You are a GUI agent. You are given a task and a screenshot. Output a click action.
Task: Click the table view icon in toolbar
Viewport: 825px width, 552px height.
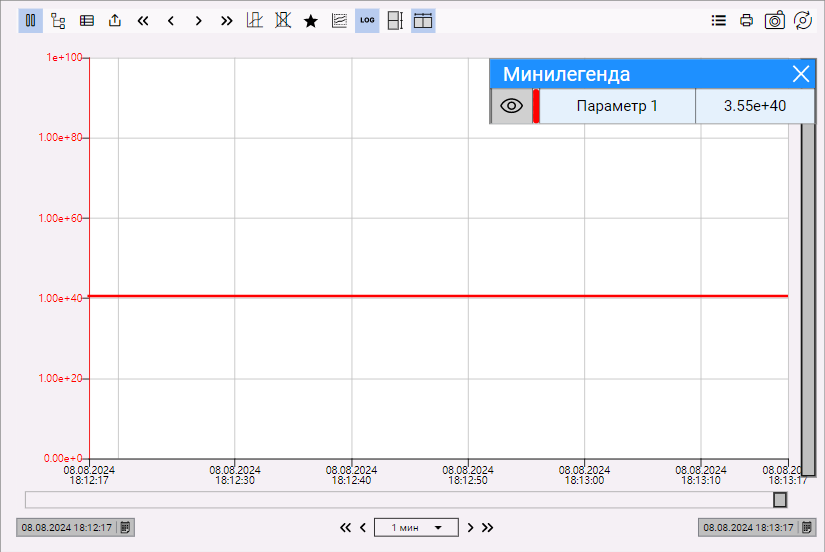[x=87, y=20]
